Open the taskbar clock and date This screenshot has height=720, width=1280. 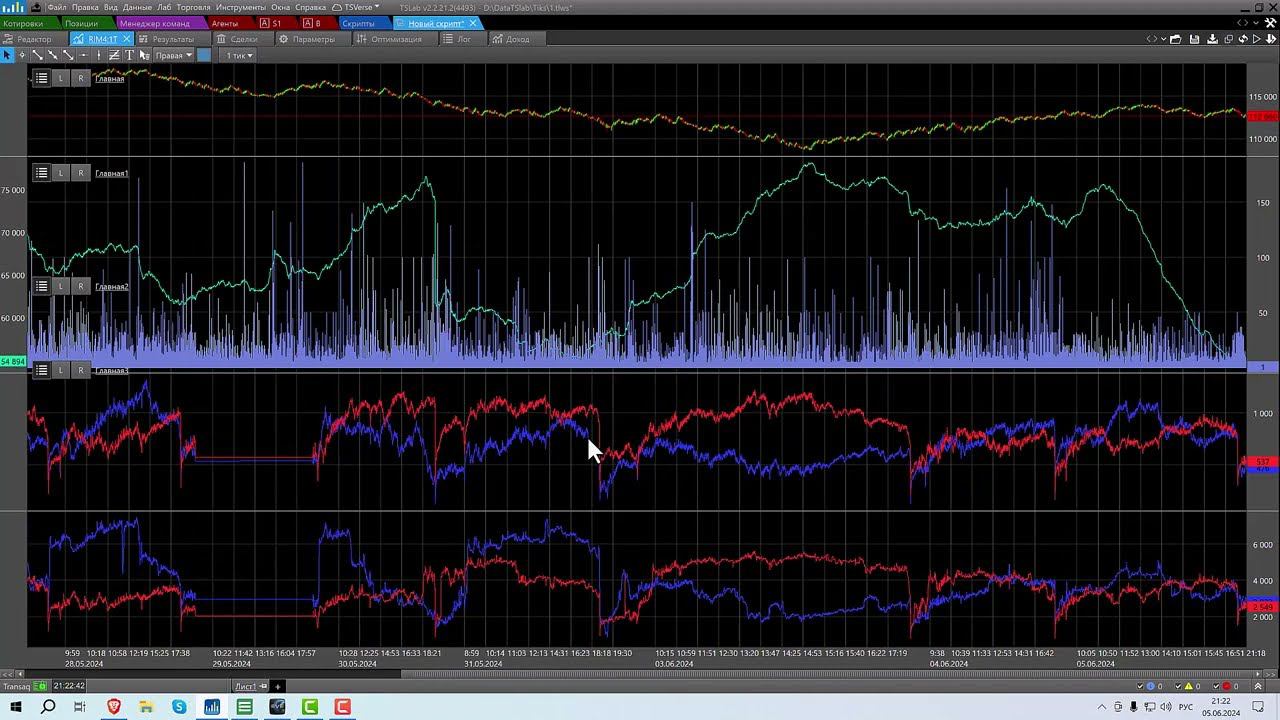click(1222, 707)
